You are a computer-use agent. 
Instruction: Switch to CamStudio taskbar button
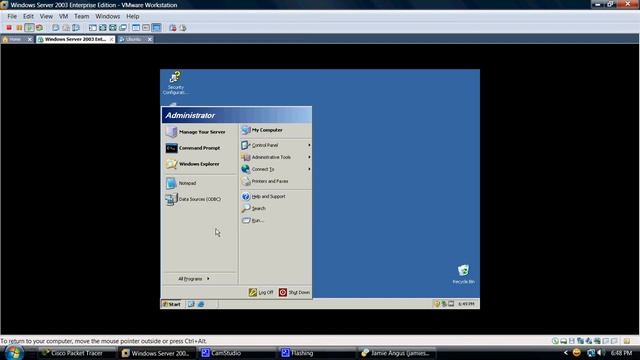point(239,353)
